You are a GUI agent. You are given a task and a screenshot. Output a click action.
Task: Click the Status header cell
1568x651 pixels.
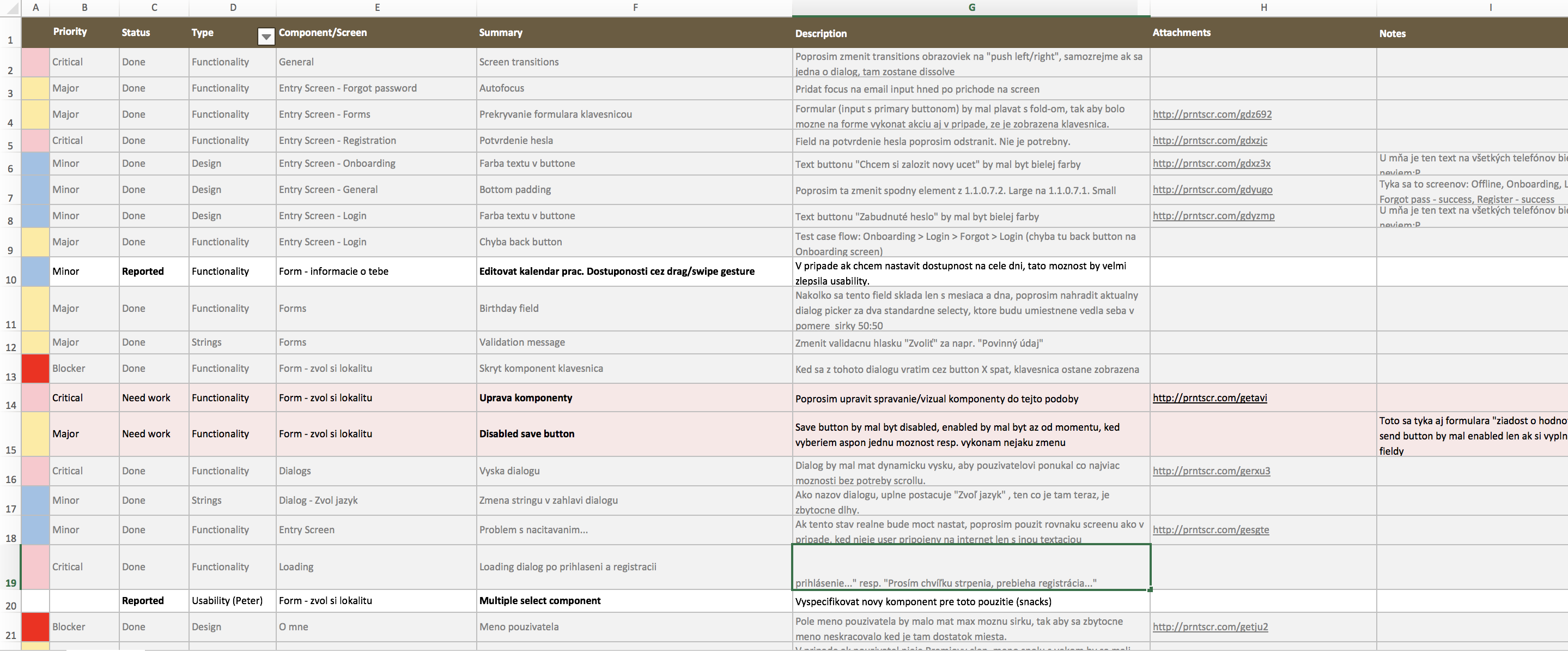[154, 32]
